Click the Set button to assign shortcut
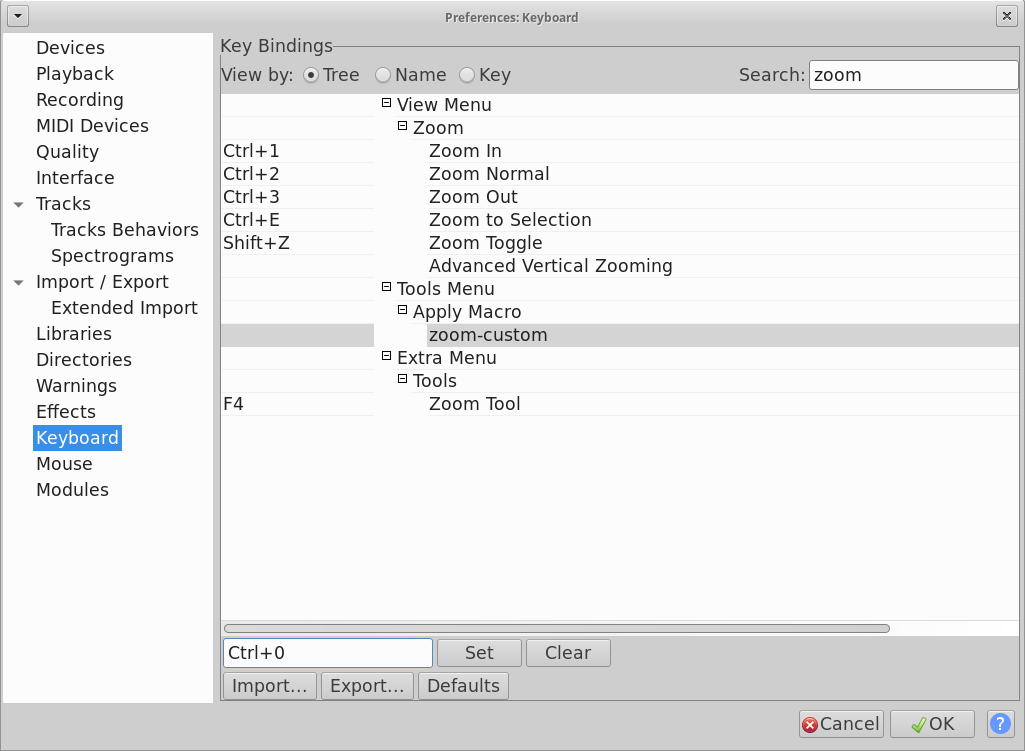Image resolution: width=1025 pixels, height=751 pixels. (479, 653)
